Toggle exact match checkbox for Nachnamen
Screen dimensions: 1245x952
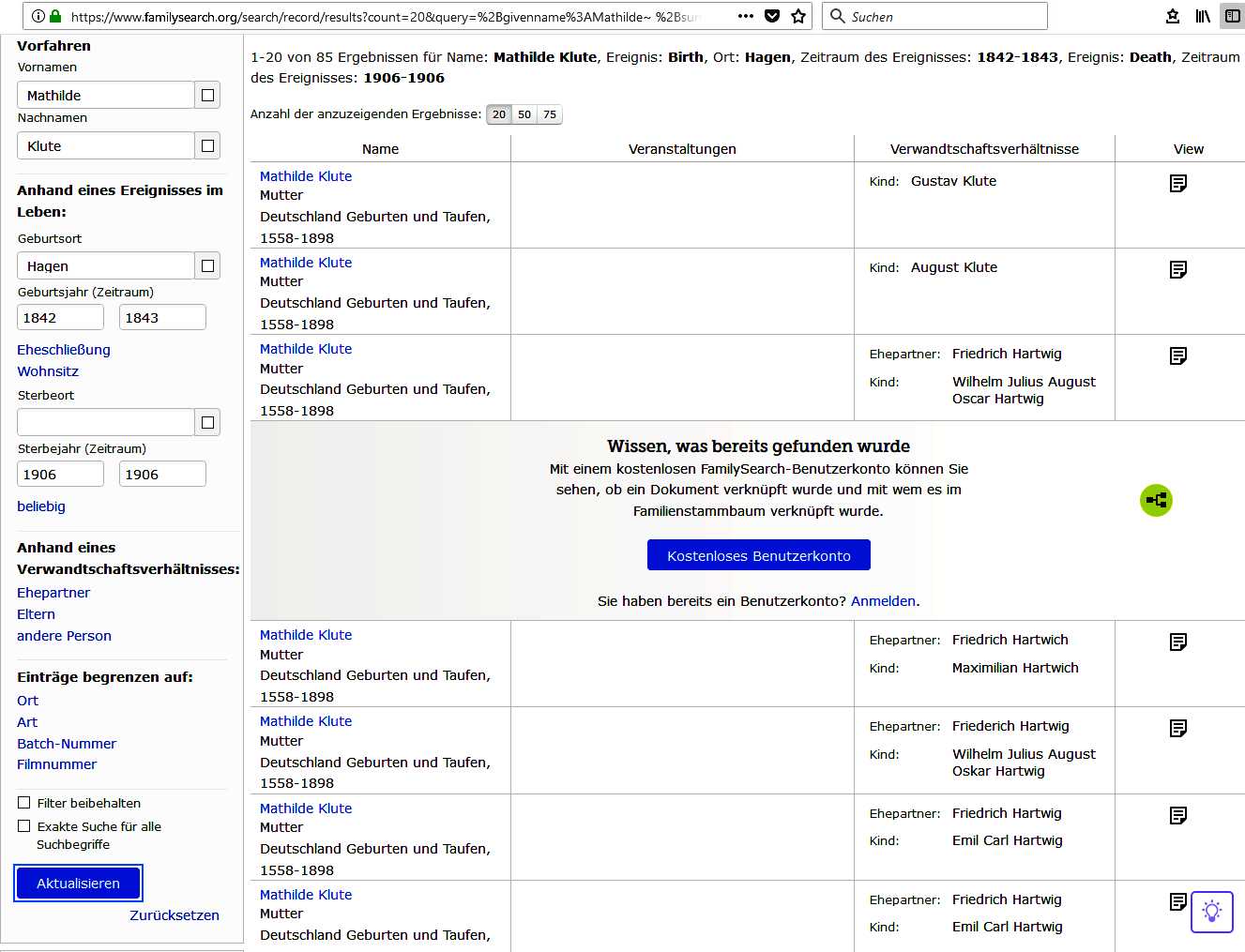[207, 145]
